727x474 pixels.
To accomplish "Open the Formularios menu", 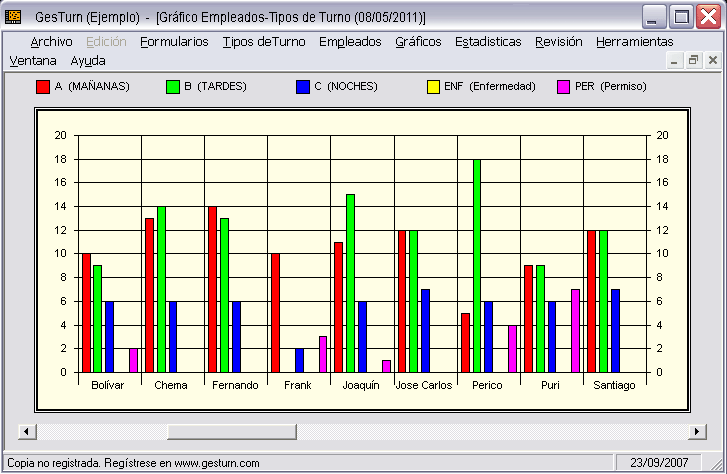I will [x=174, y=42].
